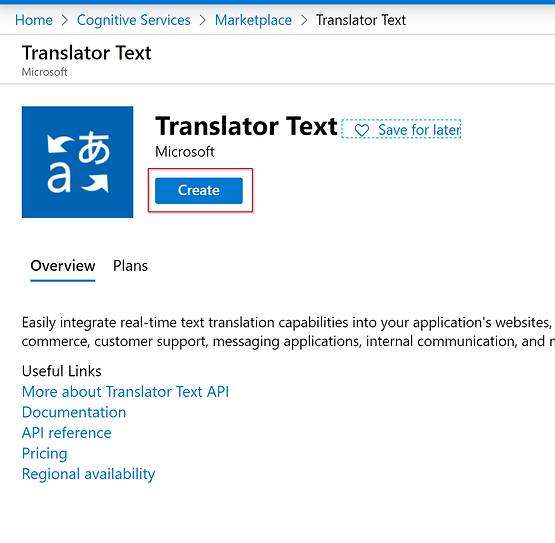Click Microsoft publisher name under product title
The image size is (555, 543).
pos(184,152)
